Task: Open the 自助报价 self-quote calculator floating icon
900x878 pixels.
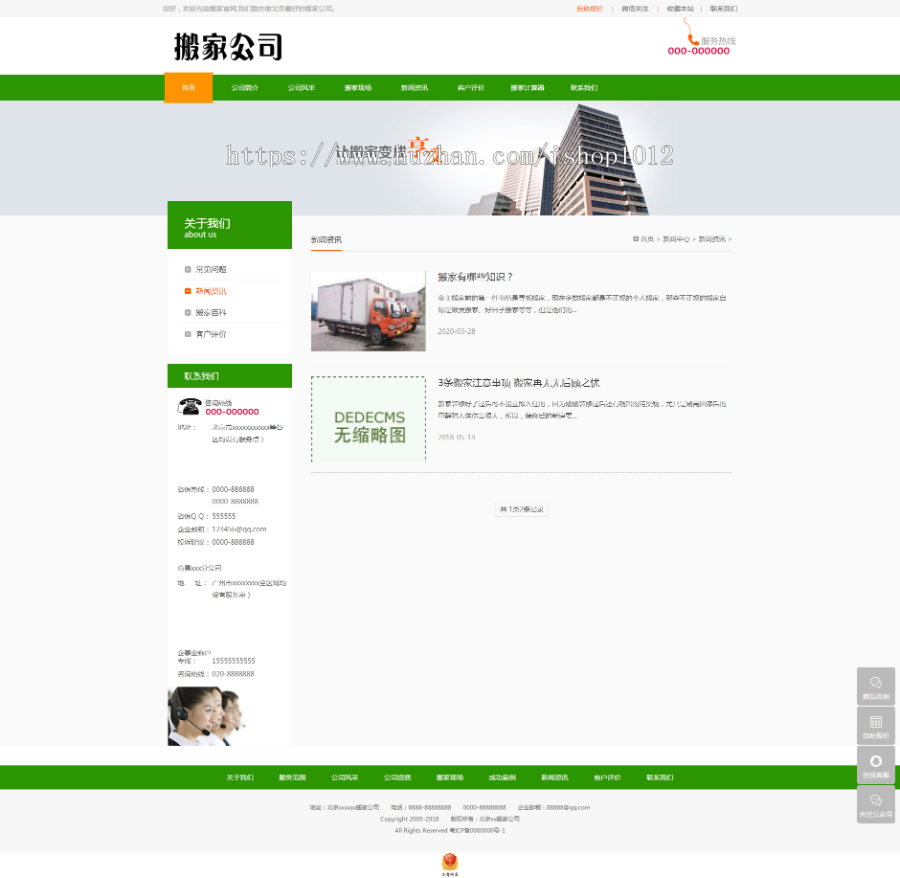Action: pos(875,724)
